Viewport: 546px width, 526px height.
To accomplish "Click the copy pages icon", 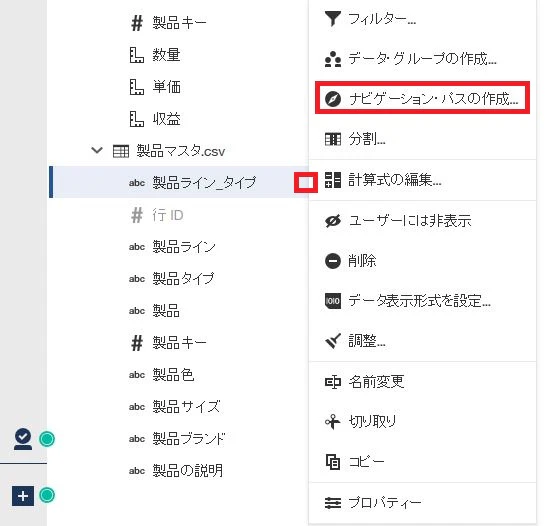I will pos(333,462).
